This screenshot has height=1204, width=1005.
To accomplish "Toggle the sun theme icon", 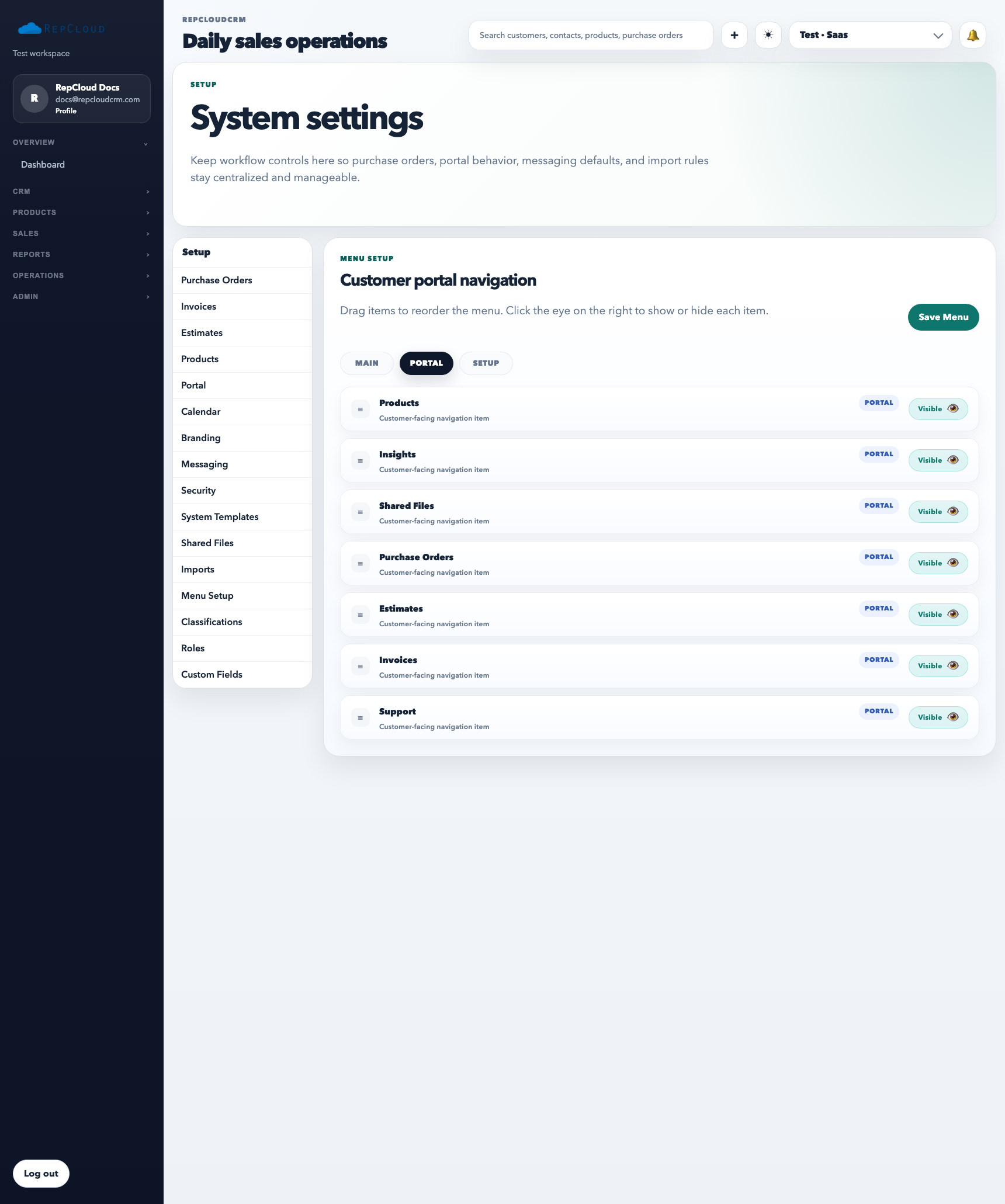I will 768,35.
